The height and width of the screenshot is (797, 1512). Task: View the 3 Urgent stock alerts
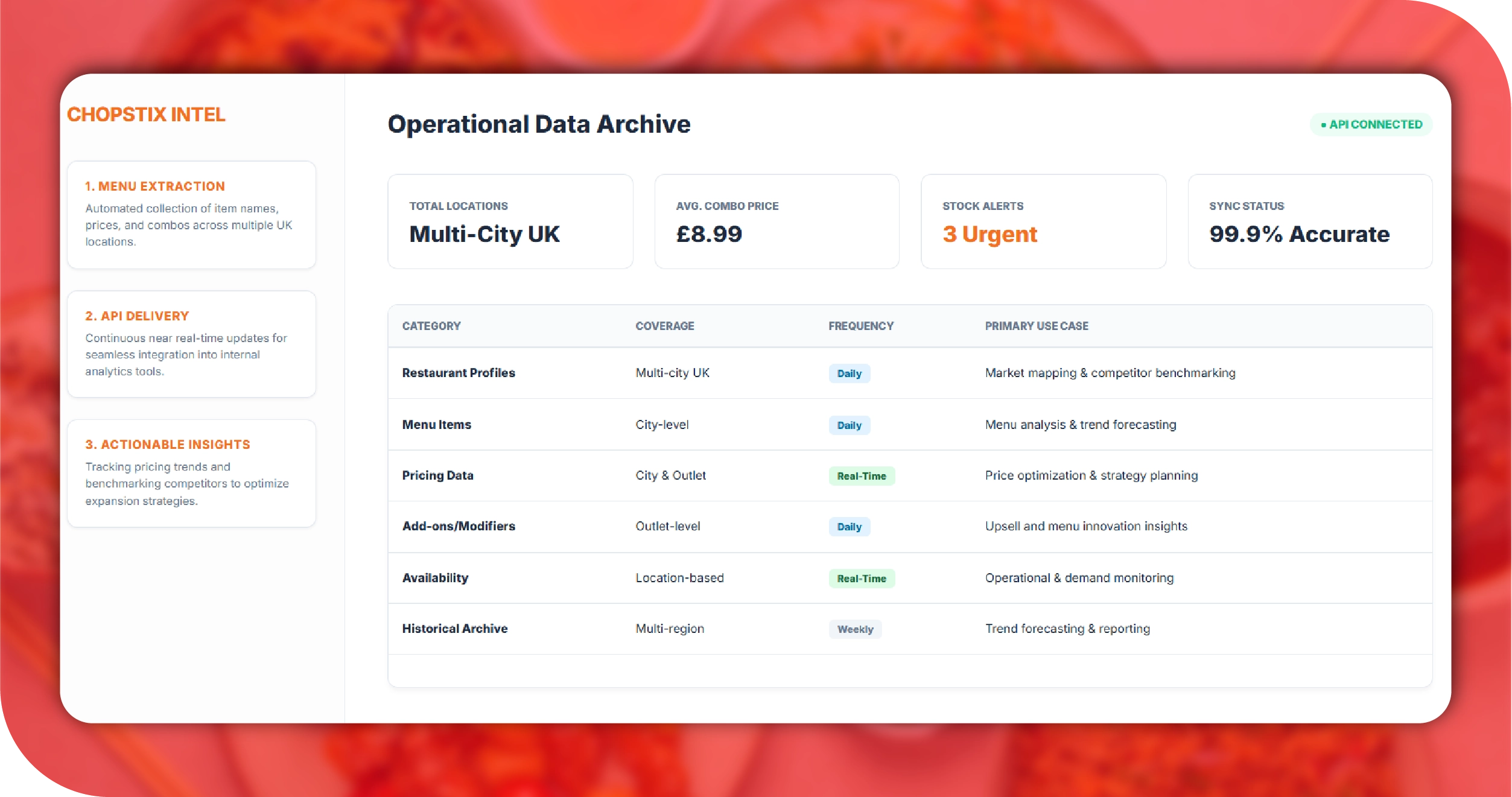point(989,234)
